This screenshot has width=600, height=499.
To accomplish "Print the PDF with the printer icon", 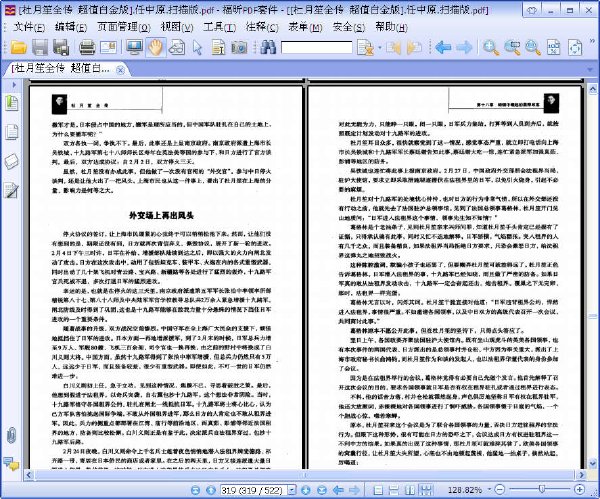I will [x=87, y=47].
